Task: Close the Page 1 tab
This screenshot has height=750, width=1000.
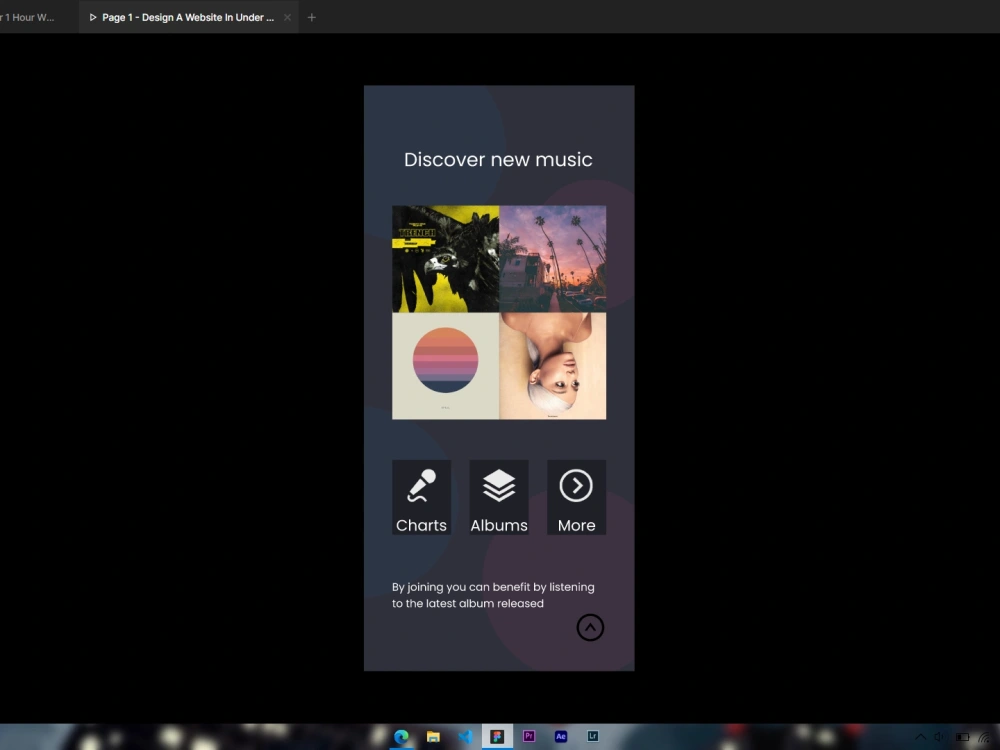Action: tap(287, 17)
